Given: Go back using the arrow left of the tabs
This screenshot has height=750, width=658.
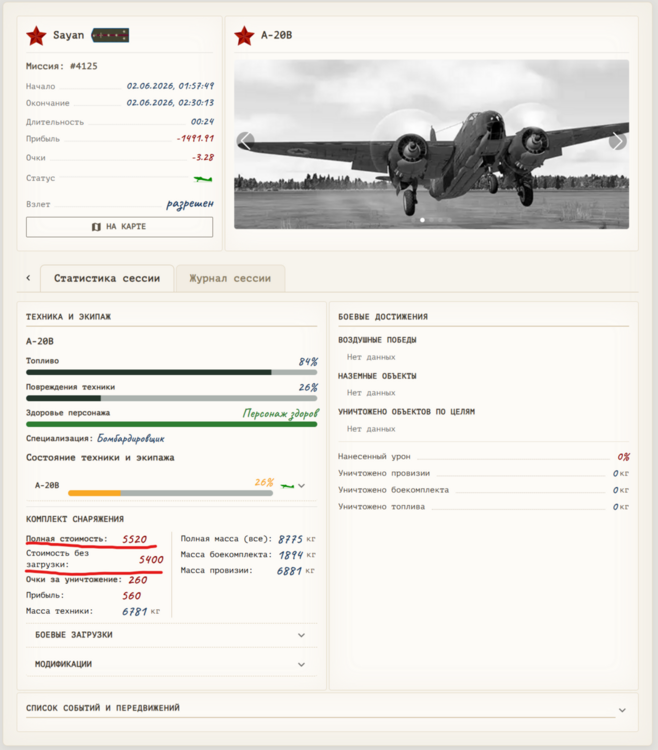Looking at the screenshot, I should 28,278.
